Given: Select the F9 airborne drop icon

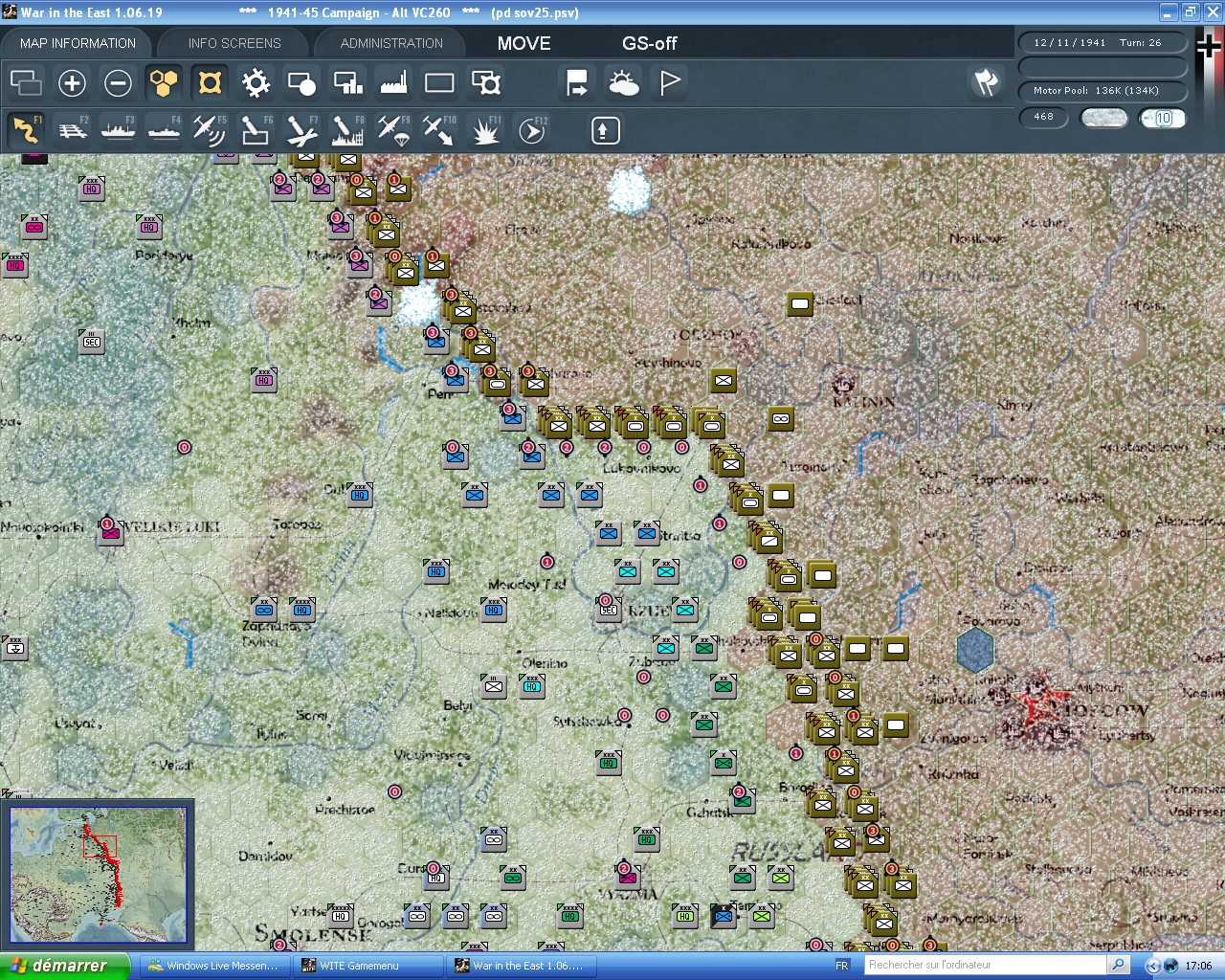Looking at the screenshot, I should tap(393, 129).
